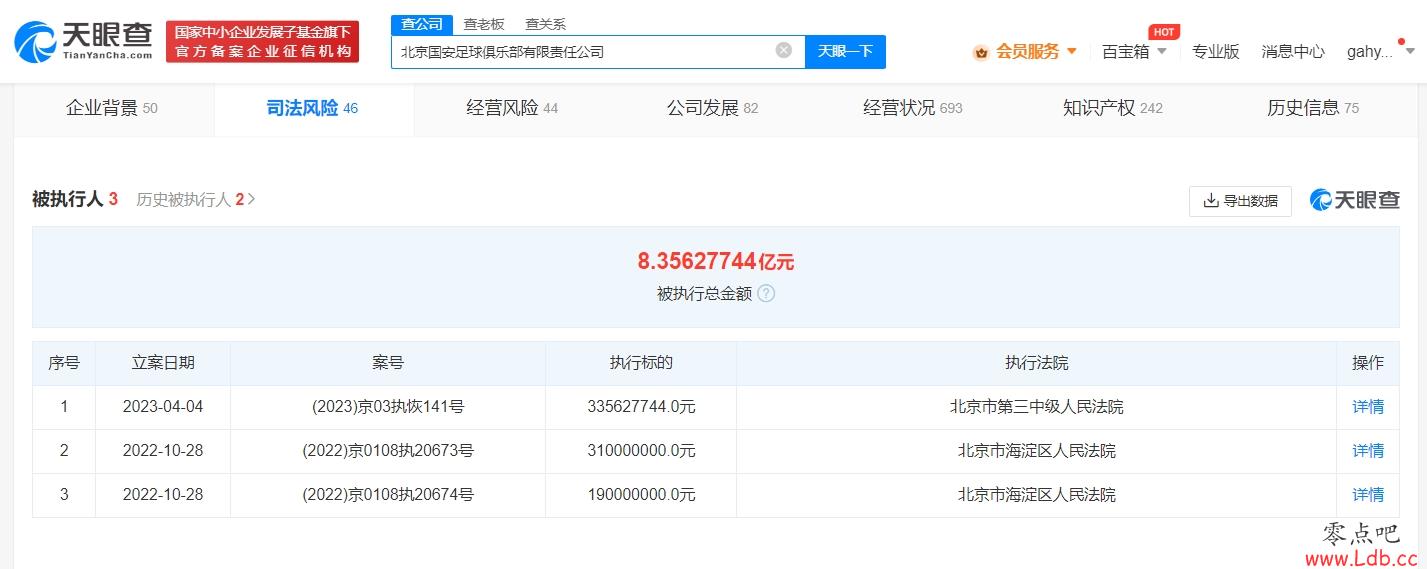Viewport: 1427px width, 569px height.
Task: Click the 操作 column header
Action: (x=1368, y=363)
